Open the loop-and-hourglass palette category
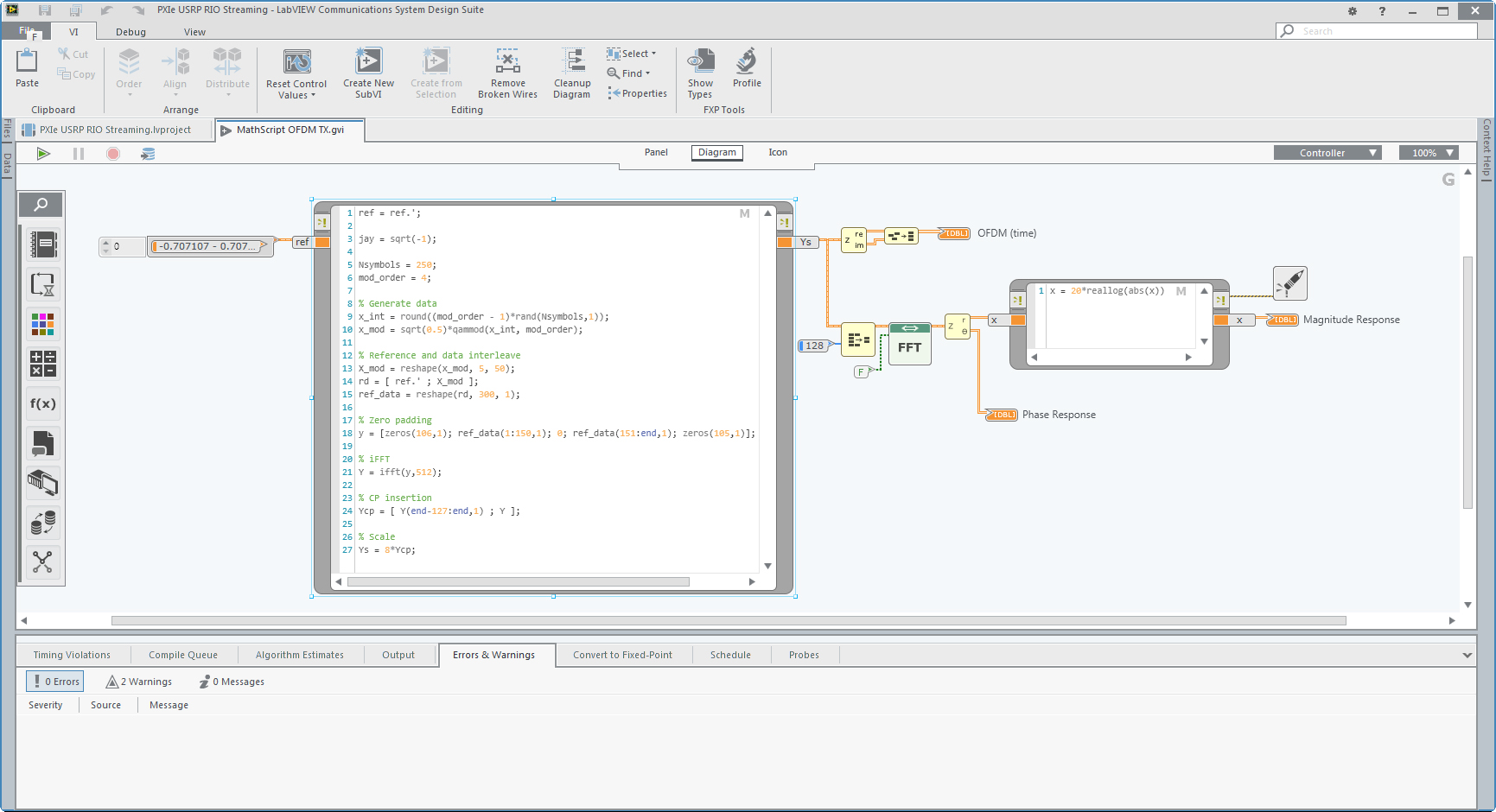 coord(42,284)
